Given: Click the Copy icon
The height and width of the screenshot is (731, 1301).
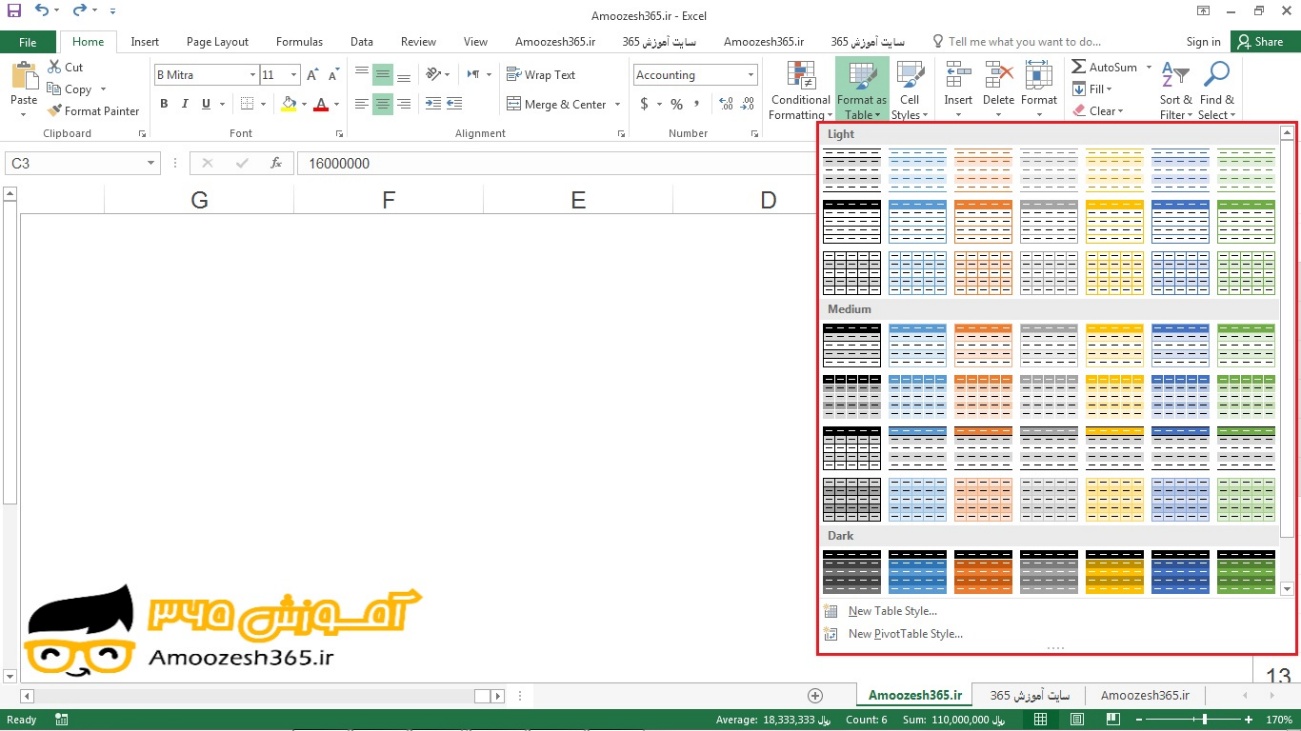Looking at the screenshot, I should 54,89.
